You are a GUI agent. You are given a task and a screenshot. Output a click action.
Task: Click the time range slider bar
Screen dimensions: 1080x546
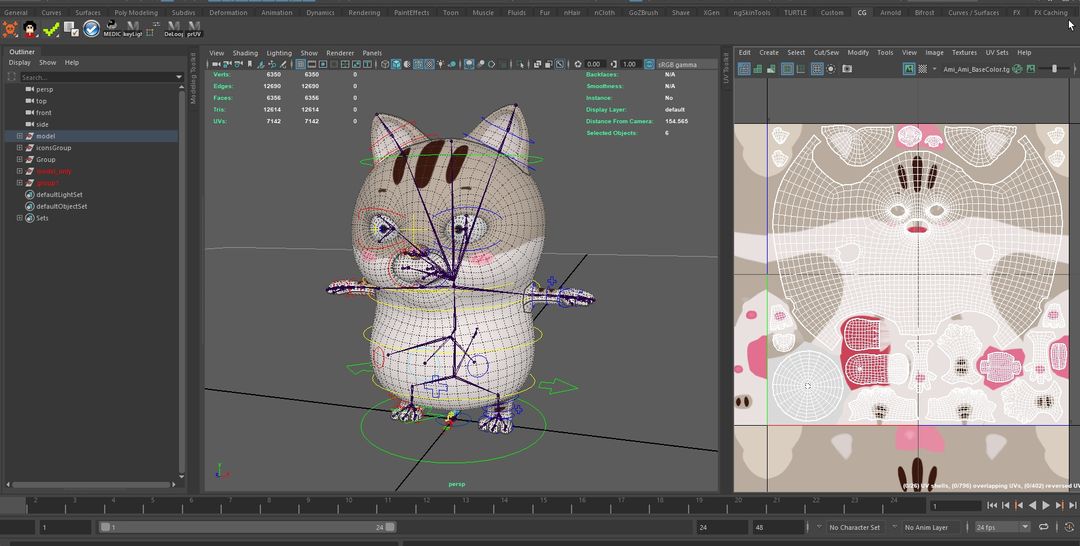(247, 527)
